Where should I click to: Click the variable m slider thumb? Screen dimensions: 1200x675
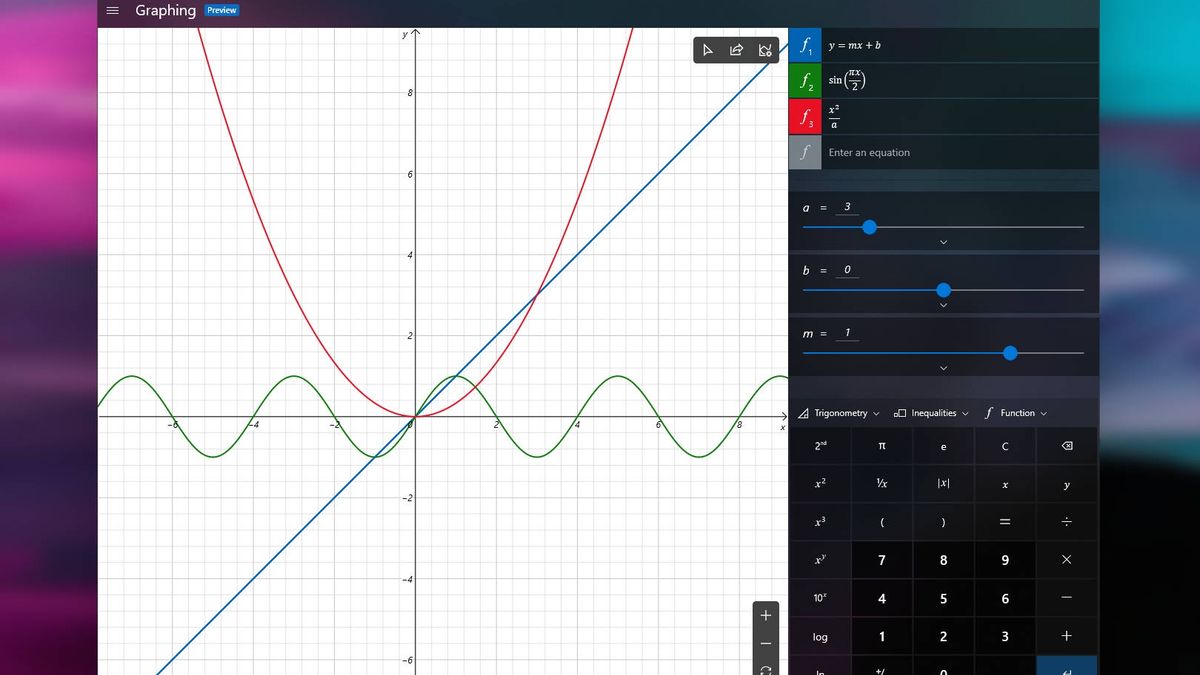pos(1010,353)
